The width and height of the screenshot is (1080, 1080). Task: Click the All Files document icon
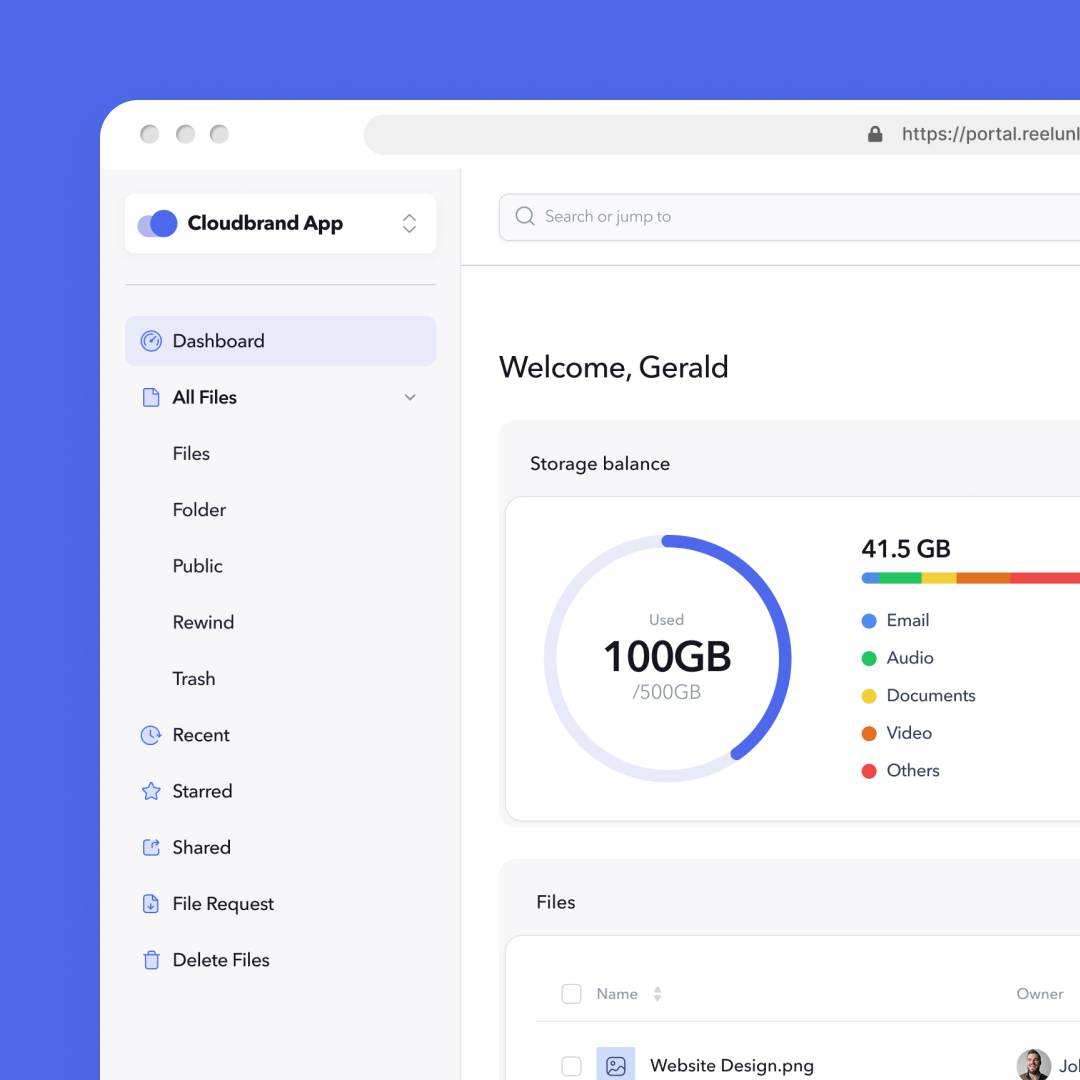(x=151, y=397)
